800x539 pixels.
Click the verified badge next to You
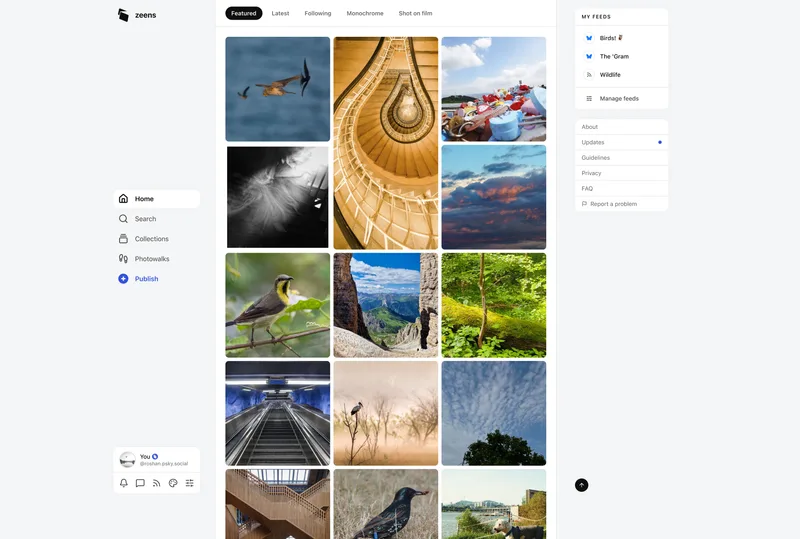[155, 456]
